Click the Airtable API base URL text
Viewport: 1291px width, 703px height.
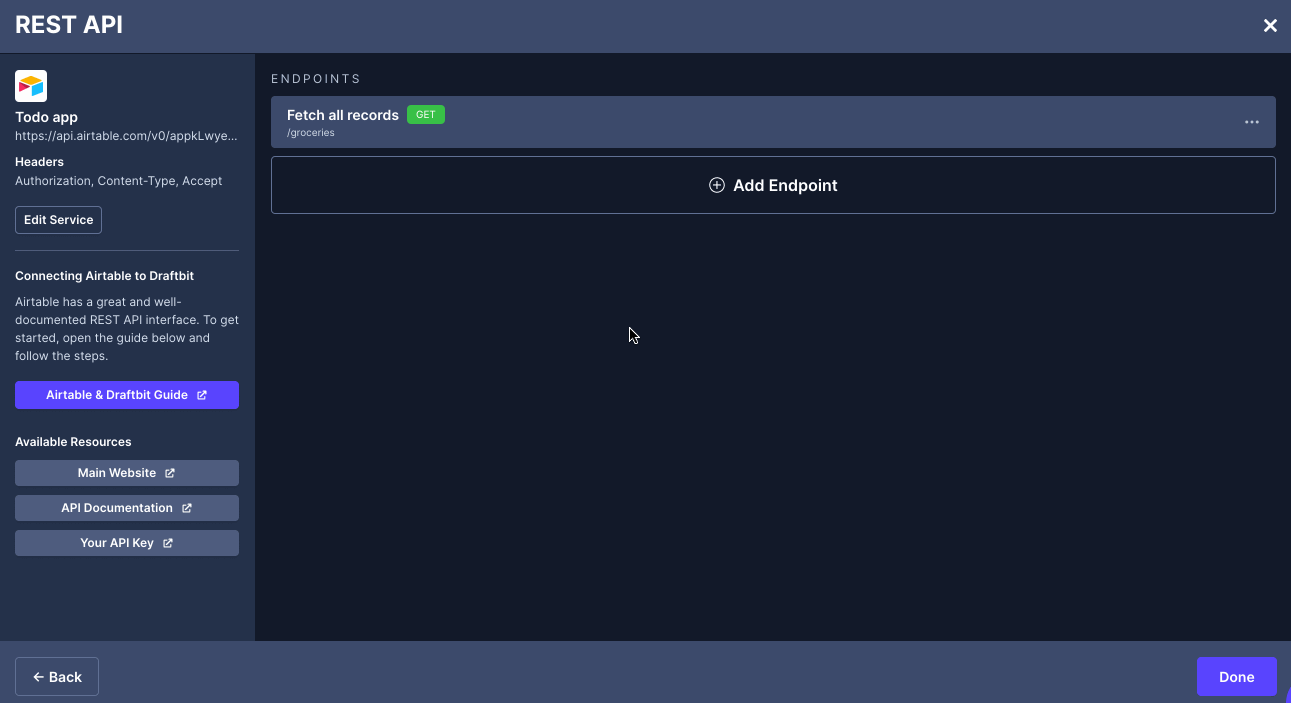pyautogui.click(x=126, y=136)
